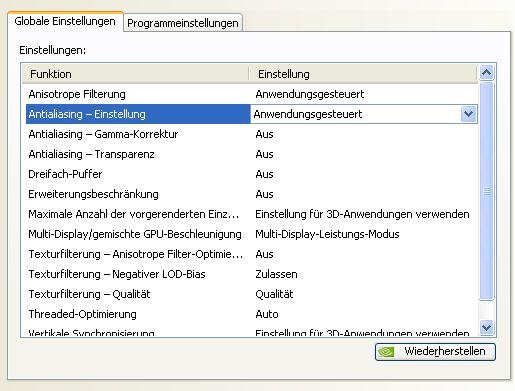The width and height of the screenshot is (515, 391).
Task: Select the Threaded-Optimierung row
Action: pos(252,314)
